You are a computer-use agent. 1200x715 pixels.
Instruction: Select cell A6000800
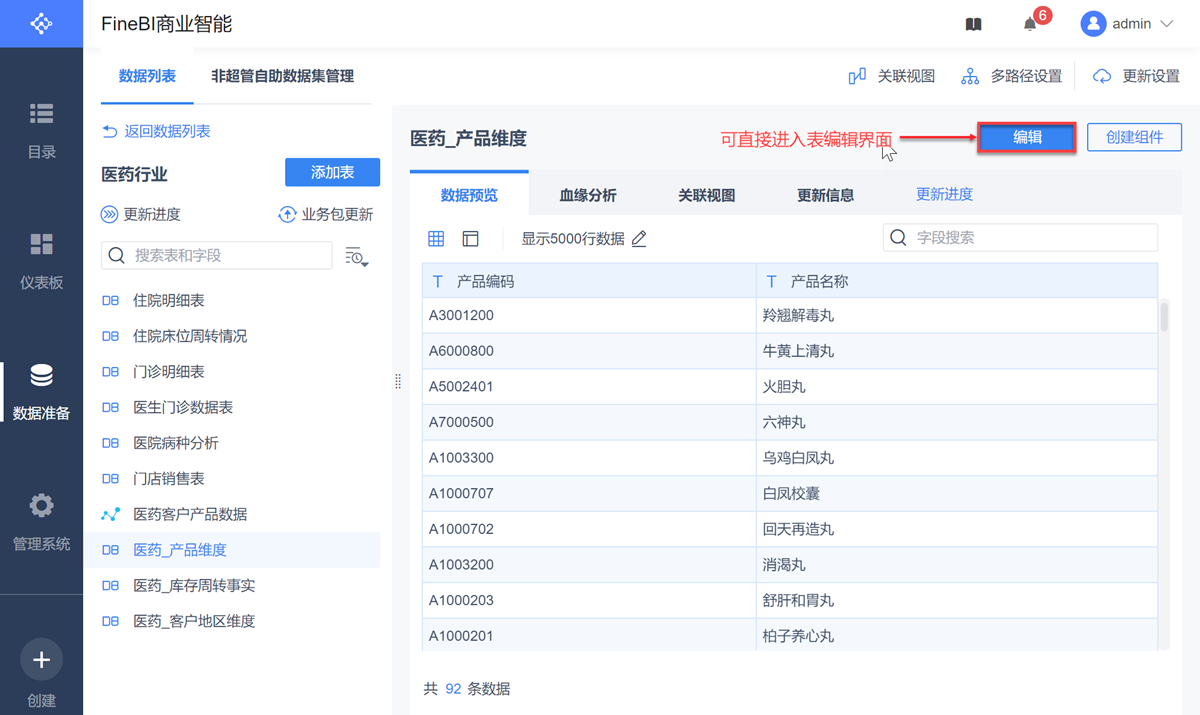tap(589, 351)
